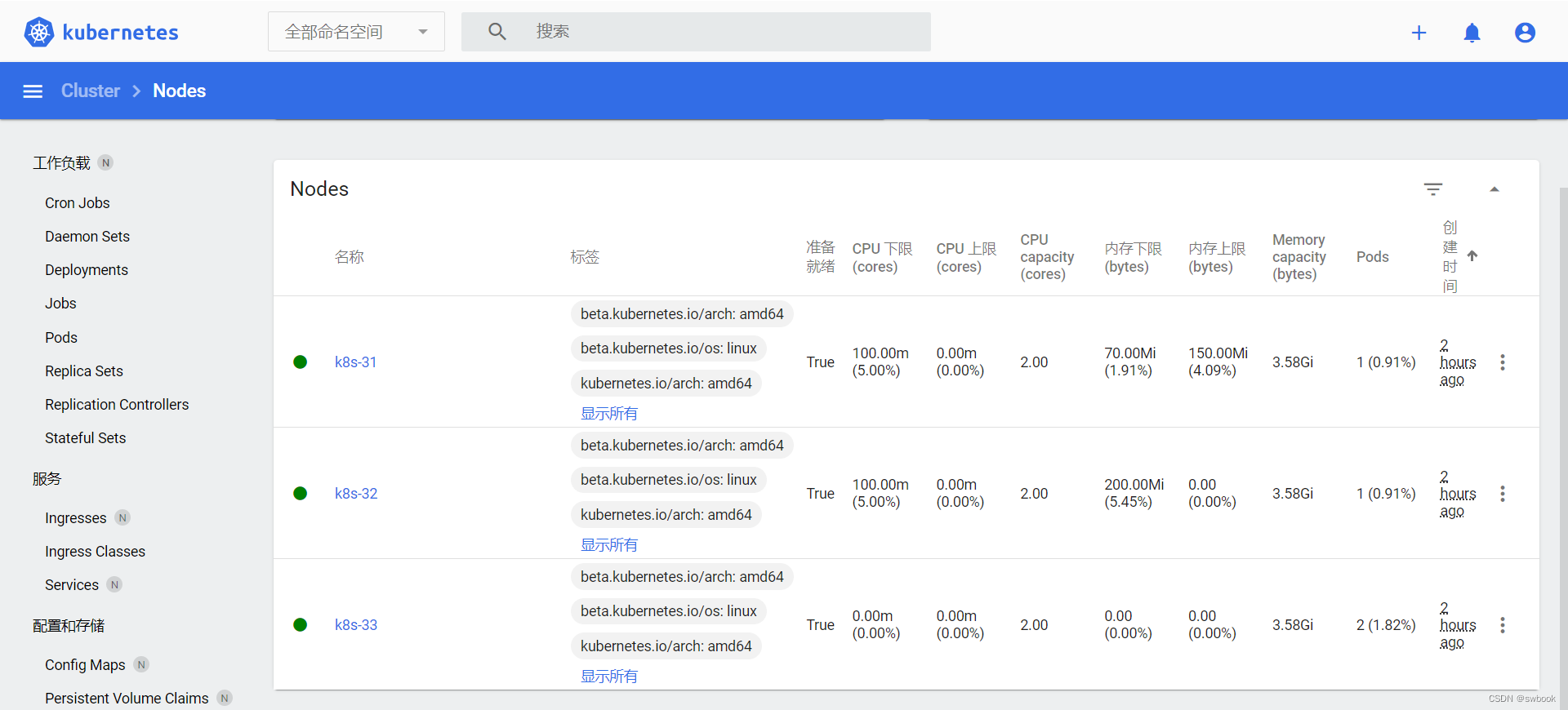Open node k8s-31 details
This screenshot has height=710, width=1568.
356,362
